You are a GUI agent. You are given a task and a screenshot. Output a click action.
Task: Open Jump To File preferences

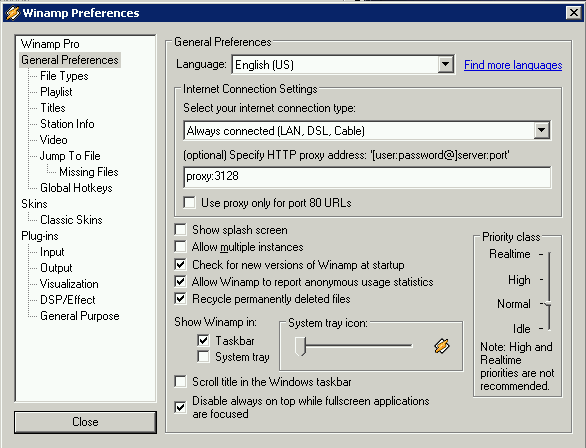pyautogui.click(x=70, y=156)
